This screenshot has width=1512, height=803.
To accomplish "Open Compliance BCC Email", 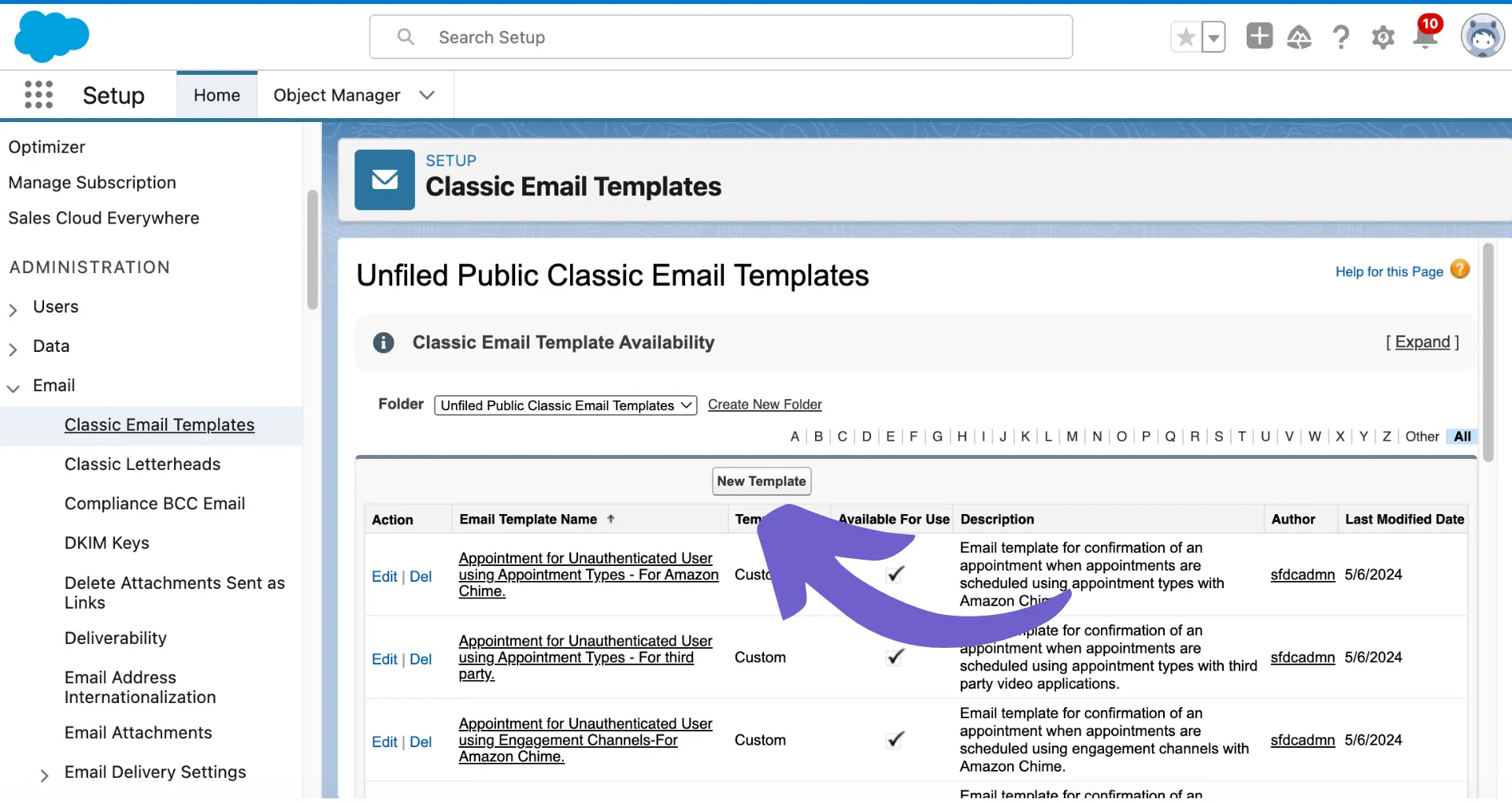I will click(x=154, y=504).
